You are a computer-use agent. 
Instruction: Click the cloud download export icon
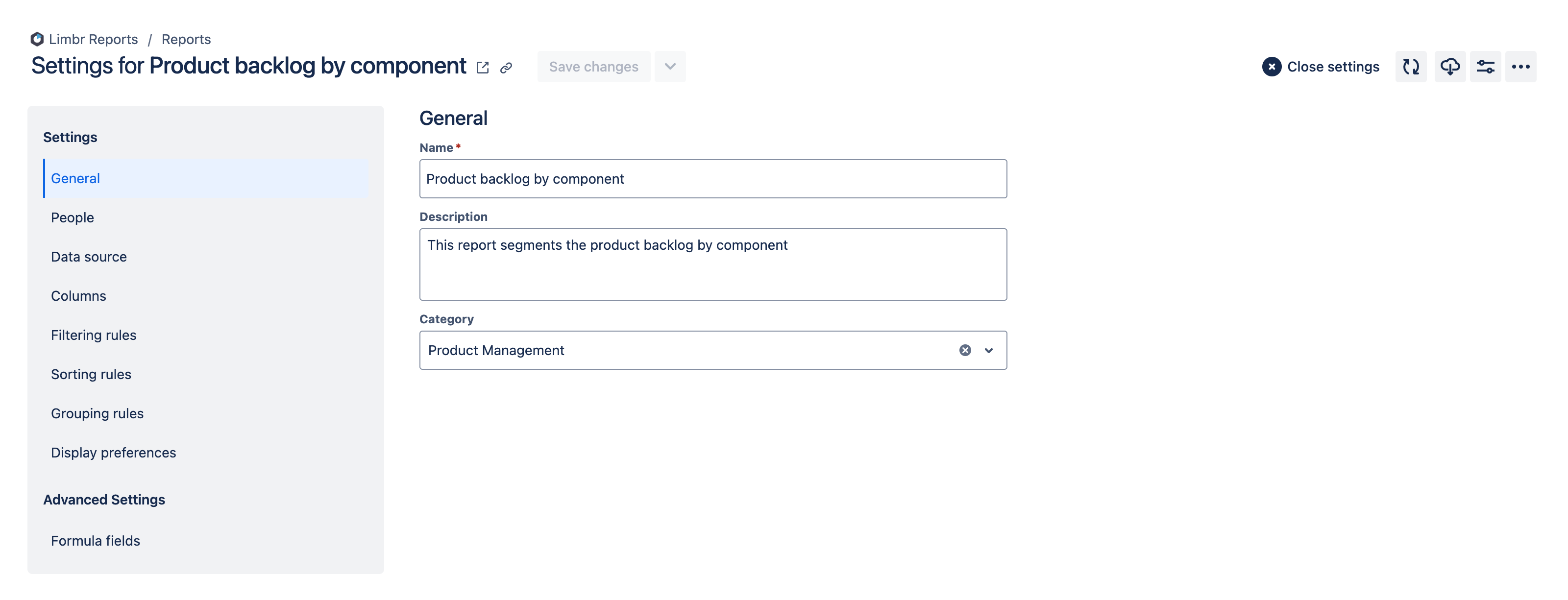(1450, 66)
